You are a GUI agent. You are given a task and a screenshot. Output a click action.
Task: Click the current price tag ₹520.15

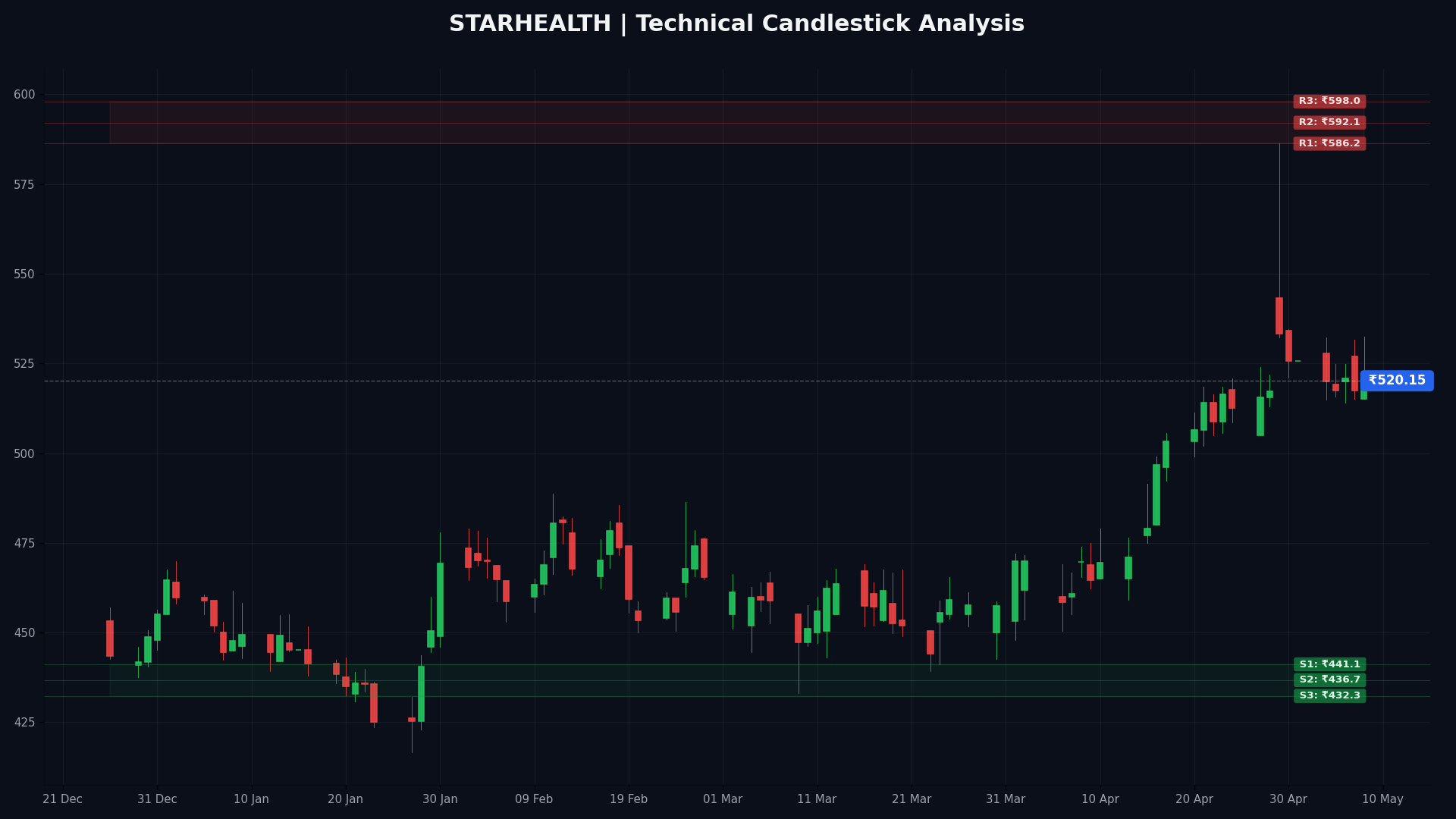1397,381
